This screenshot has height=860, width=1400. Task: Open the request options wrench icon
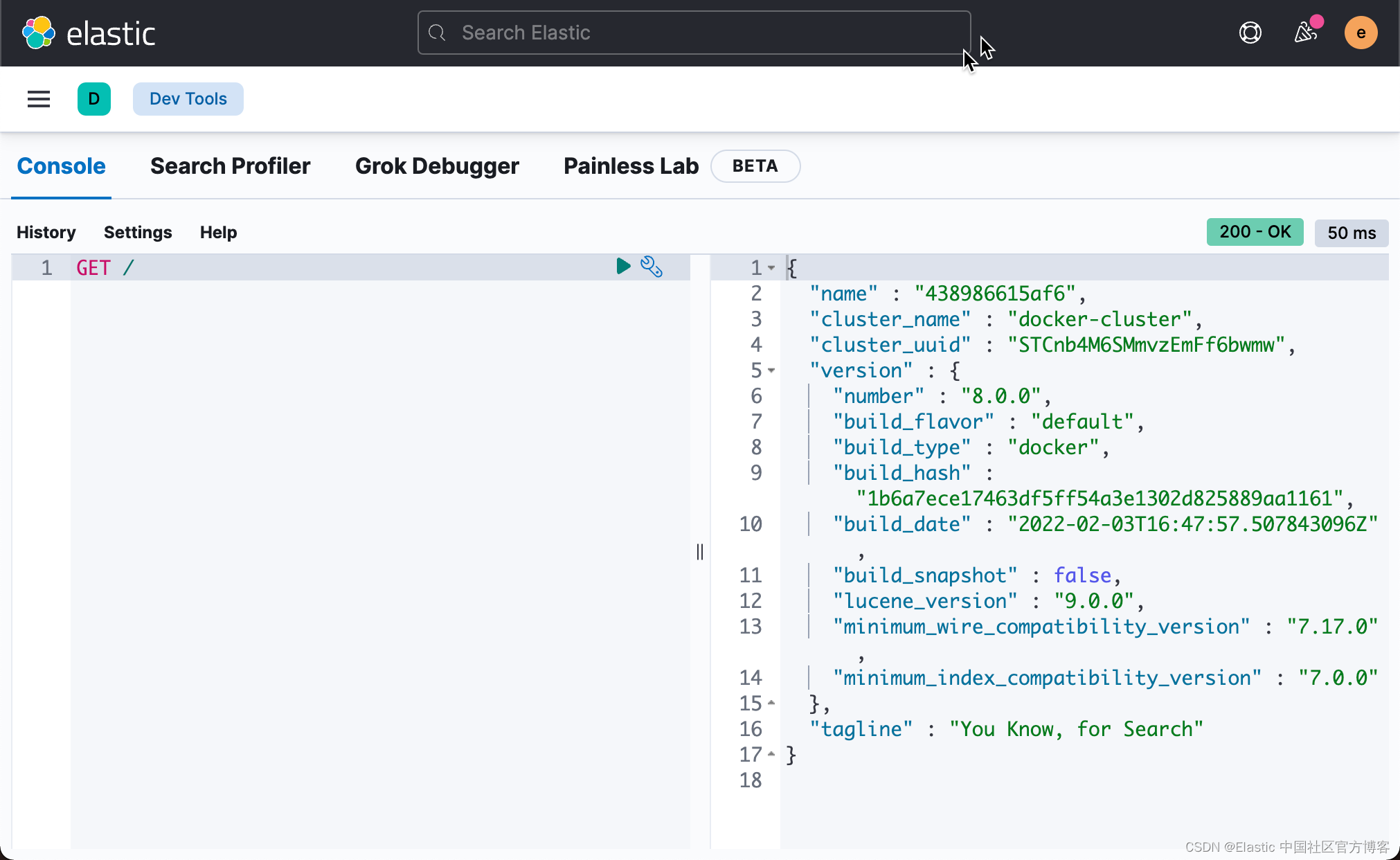pyautogui.click(x=651, y=266)
